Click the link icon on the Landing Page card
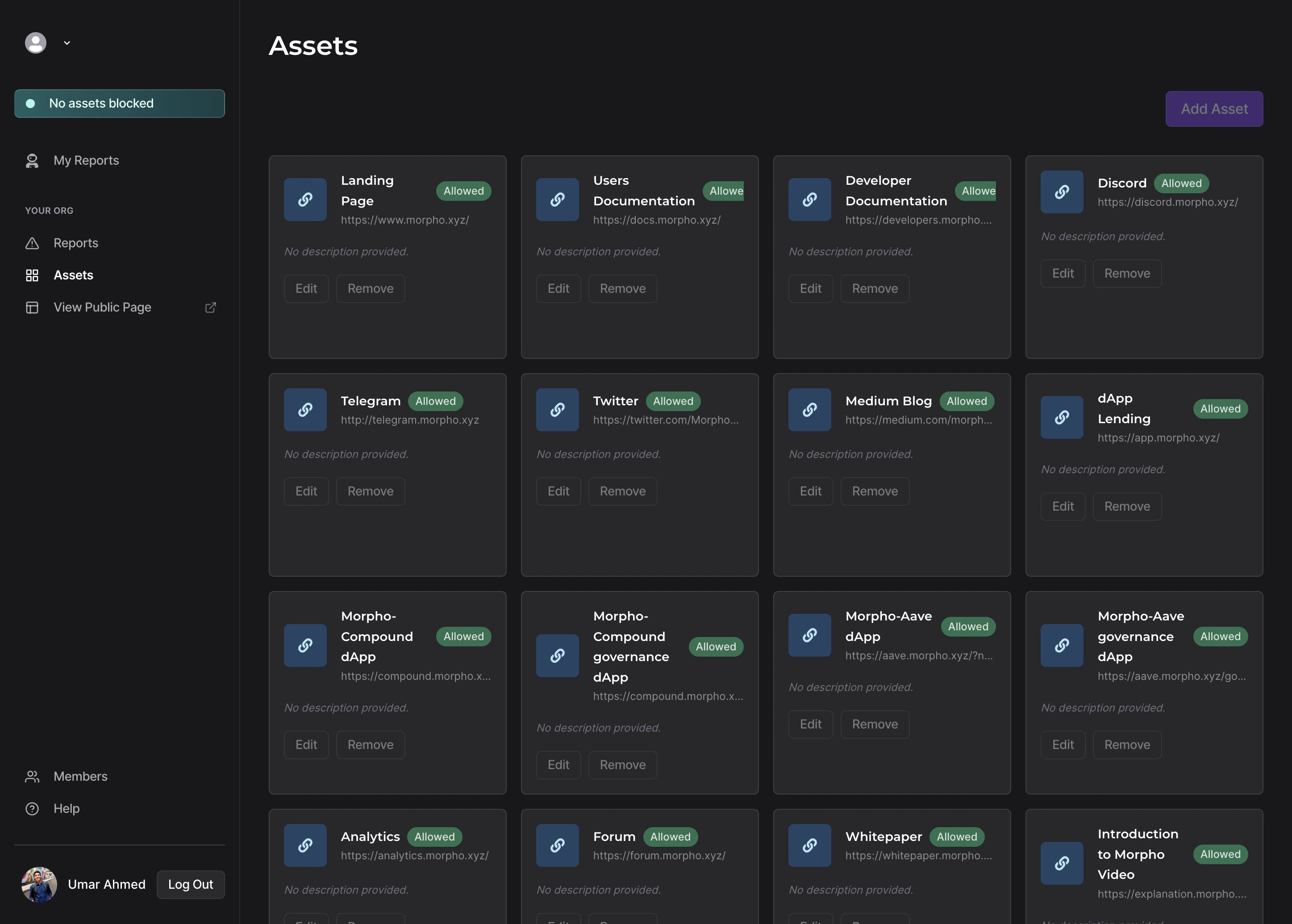1292x924 pixels. coord(305,199)
